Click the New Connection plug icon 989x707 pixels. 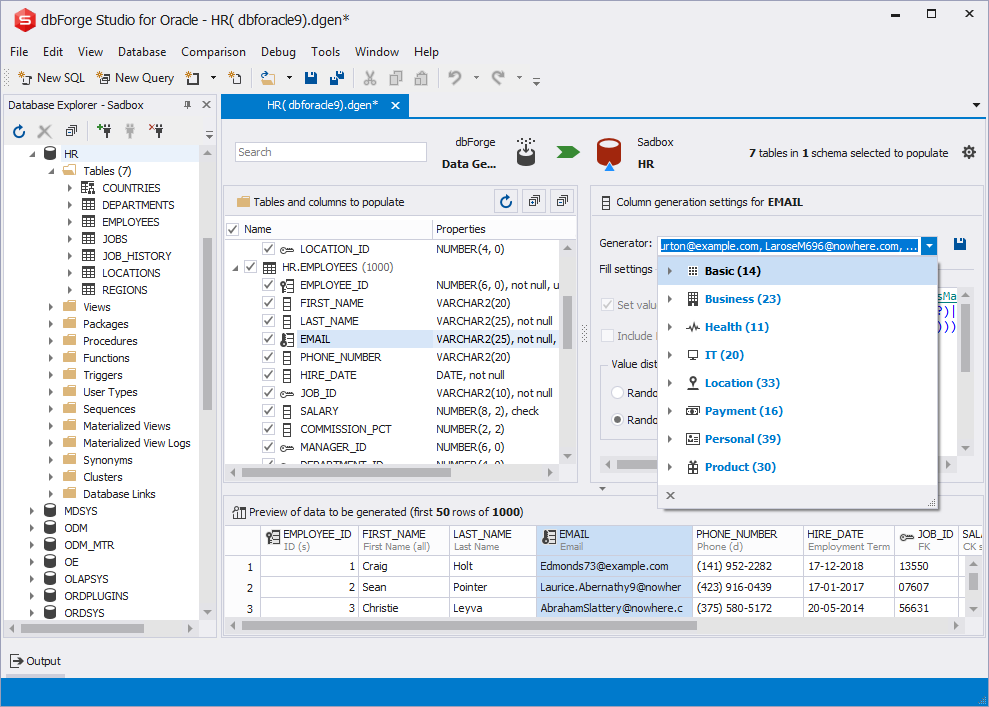coord(104,131)
